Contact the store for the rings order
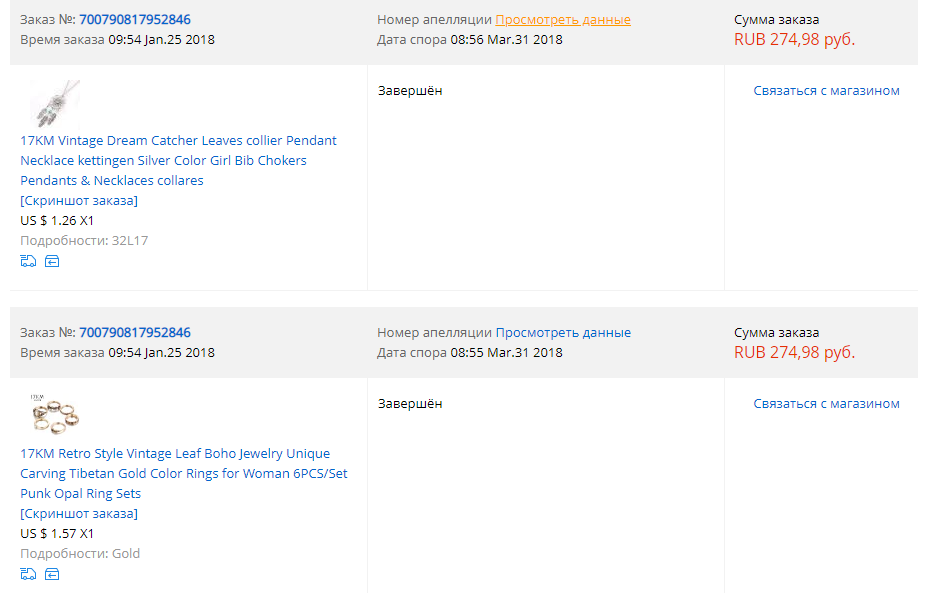 coord(826,403)
